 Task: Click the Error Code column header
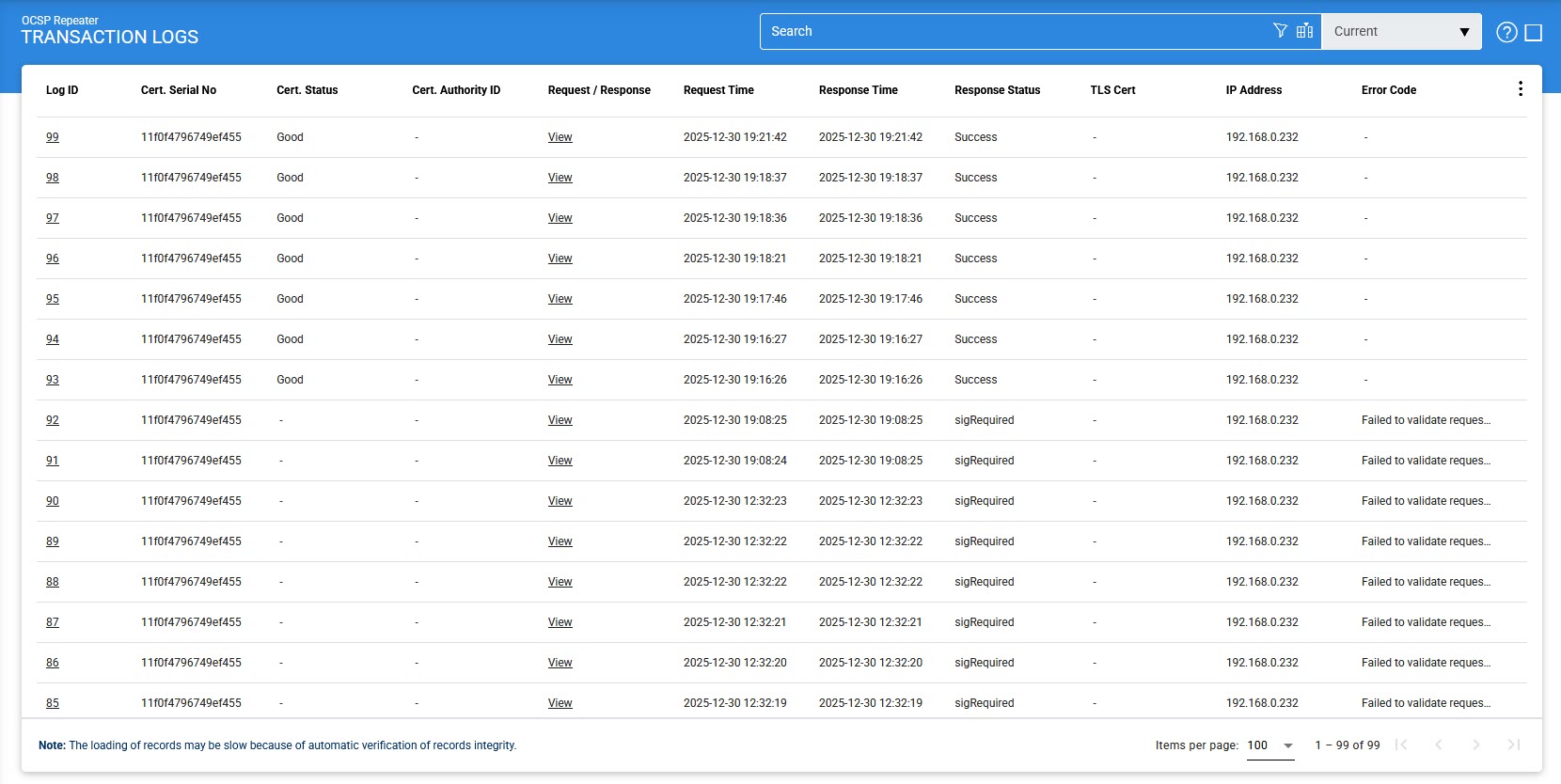click(x=1388, y=90)
